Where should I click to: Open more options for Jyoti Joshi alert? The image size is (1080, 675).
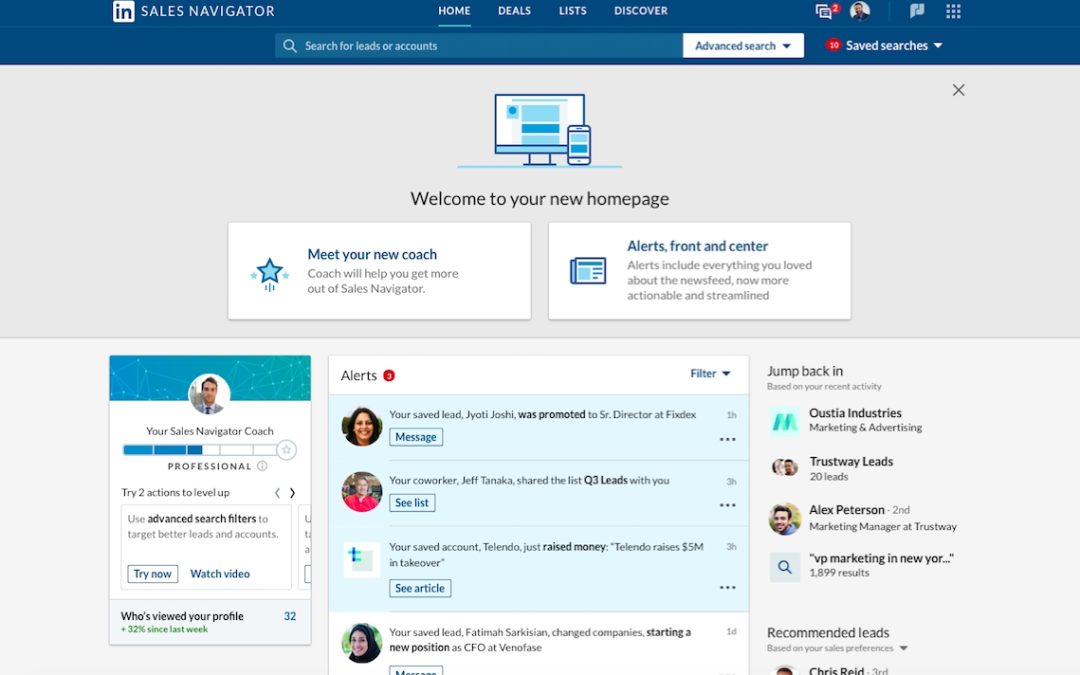727,439
